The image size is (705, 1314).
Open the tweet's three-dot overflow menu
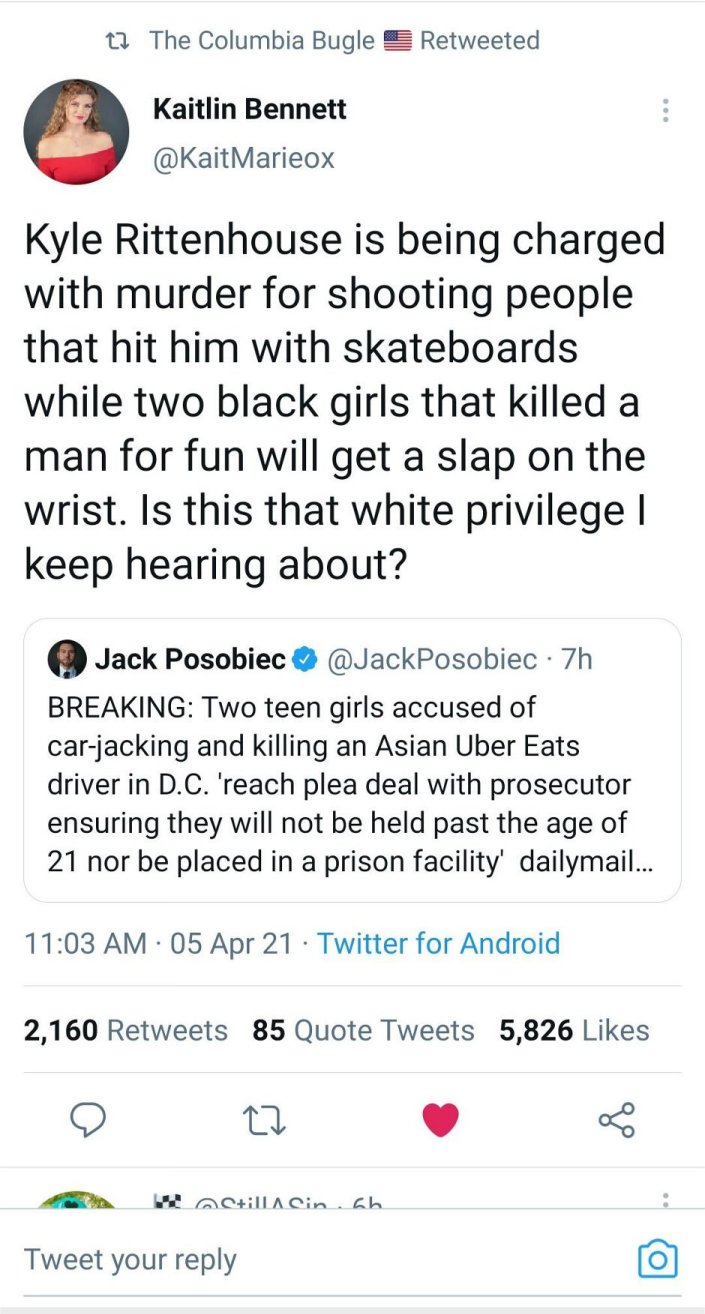click(665, 111)
